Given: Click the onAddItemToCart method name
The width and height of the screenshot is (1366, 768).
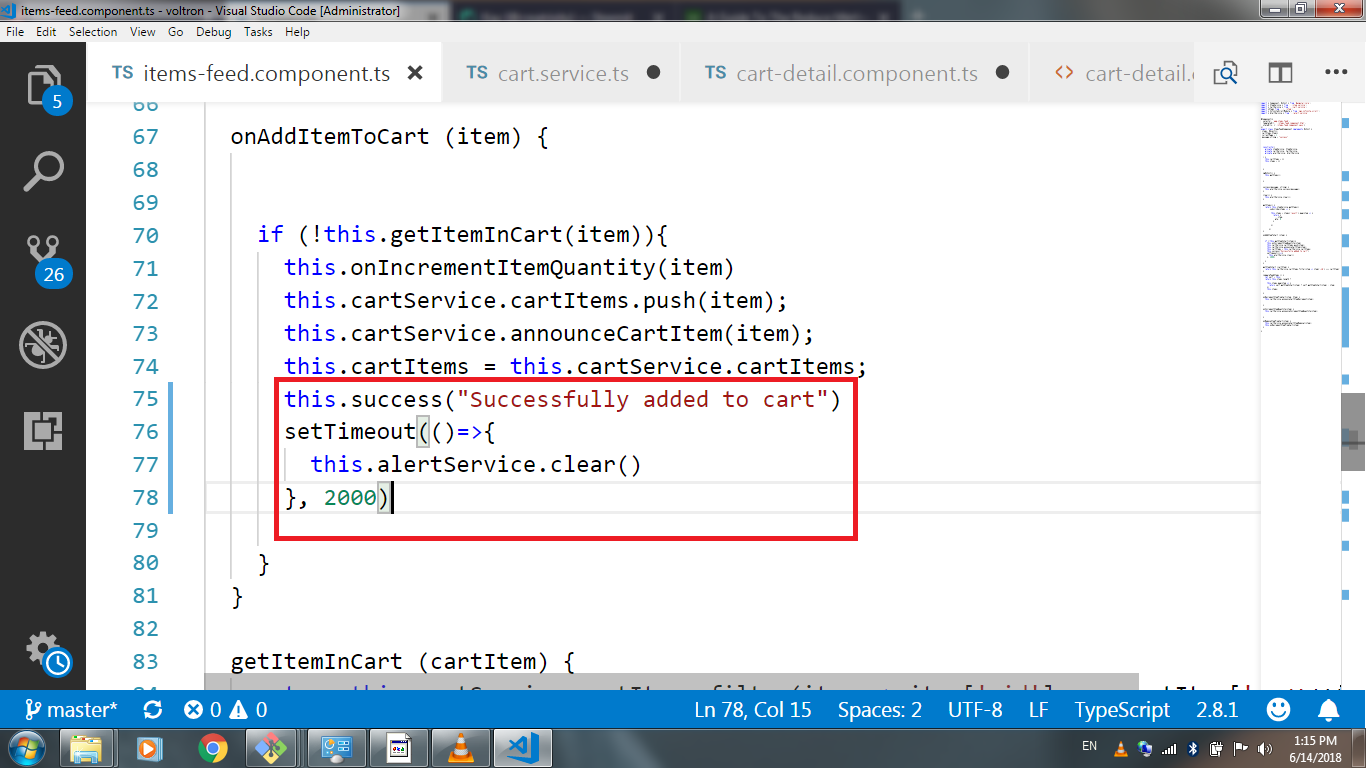Looking at the screenshot, I should tap(330, 137).
